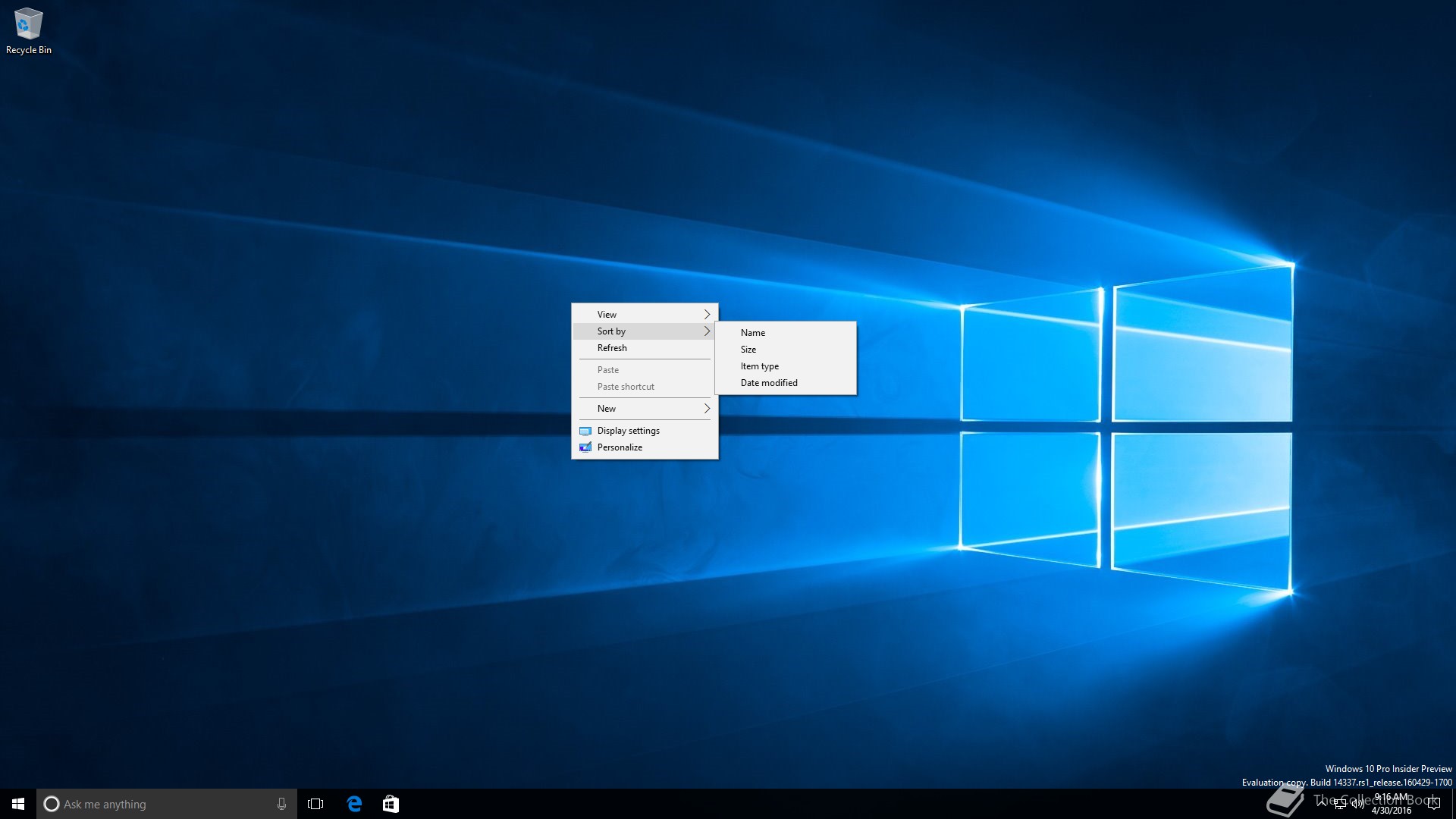Screen dimensions: 1456x819
Task: Sort desktop icons by Size
Action: 748,350
